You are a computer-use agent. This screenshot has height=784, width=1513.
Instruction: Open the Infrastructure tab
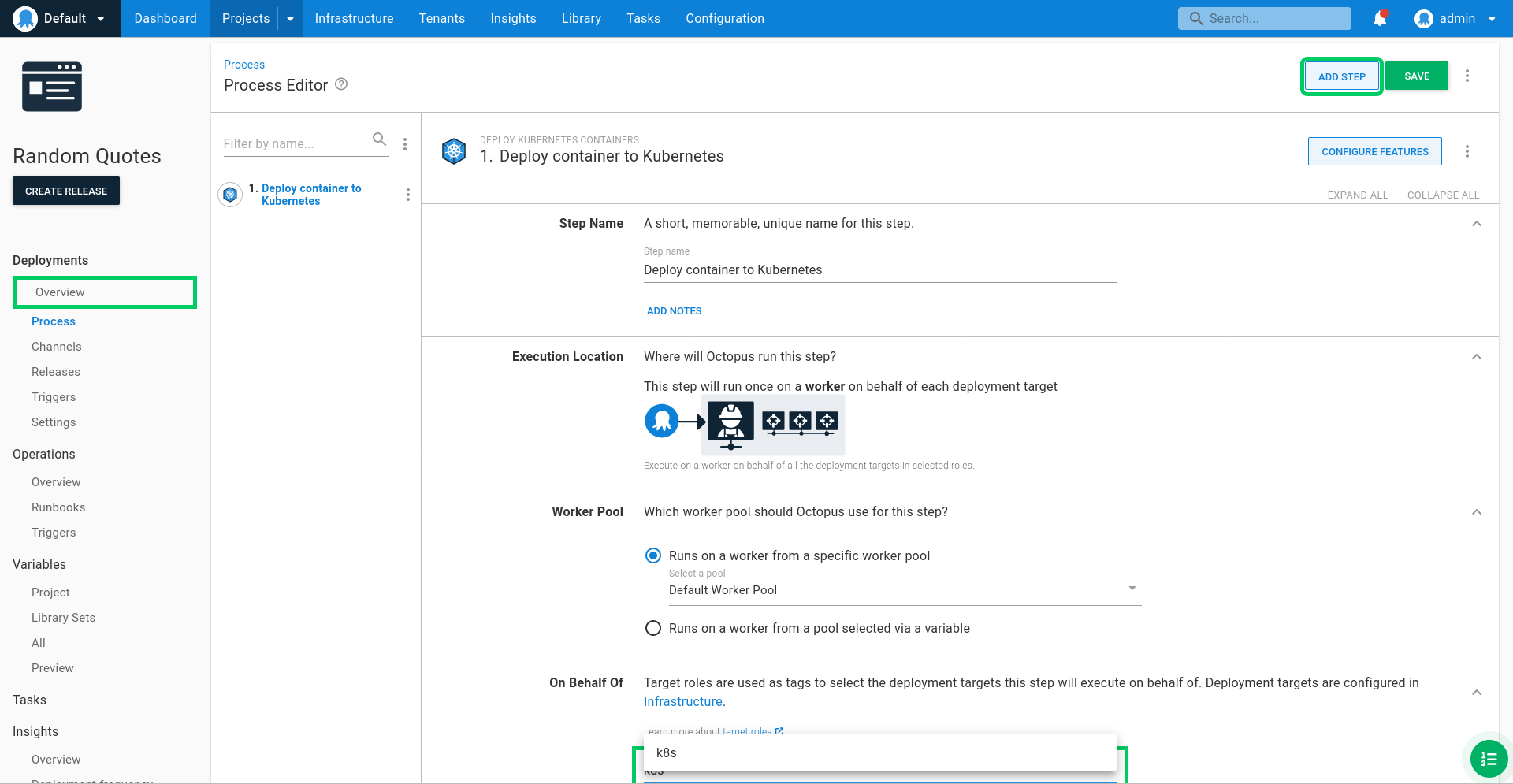[354, 18]
